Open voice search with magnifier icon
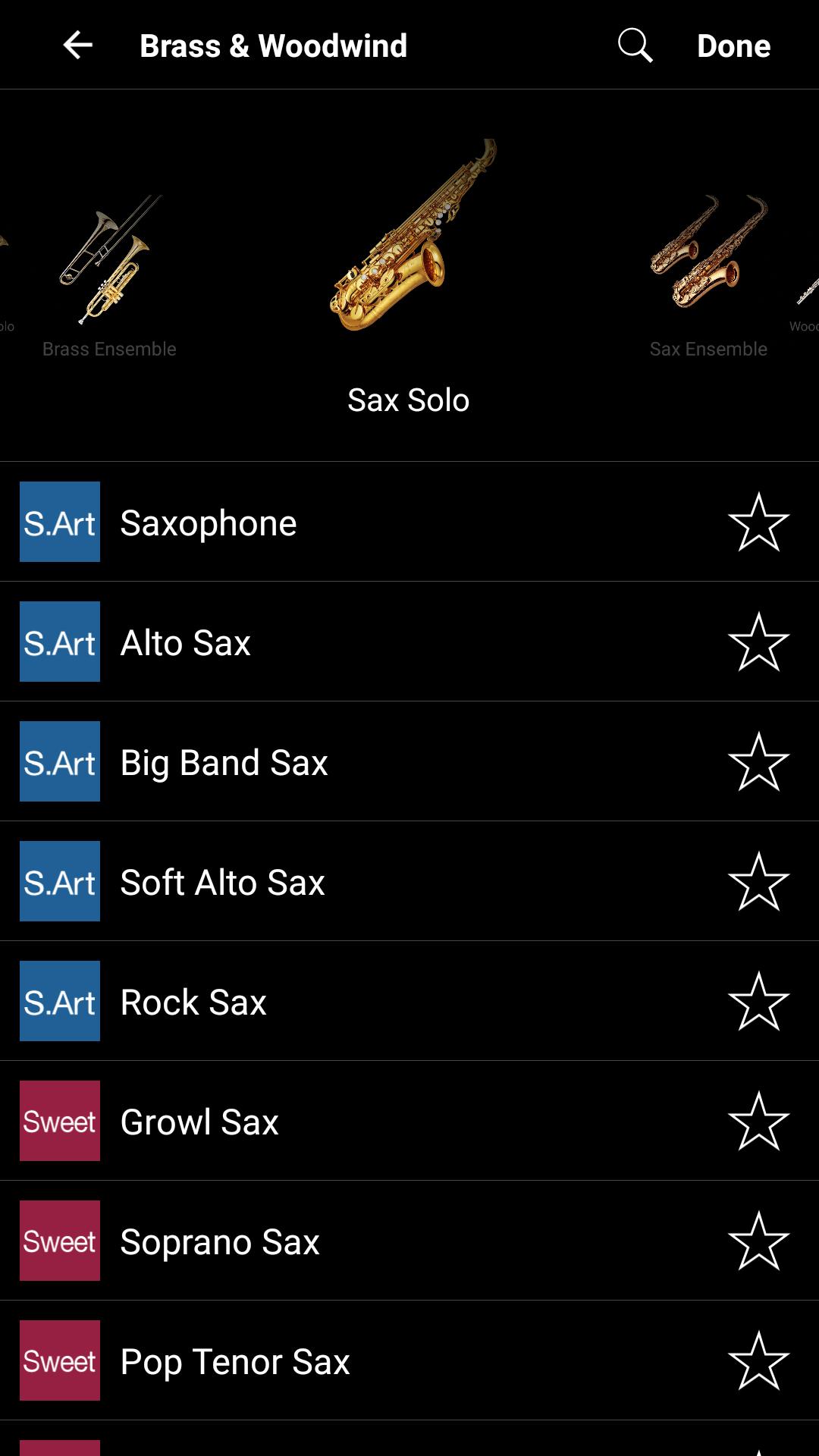The height and width of the screenshot is (1456, 819). (x=635, y=45)
